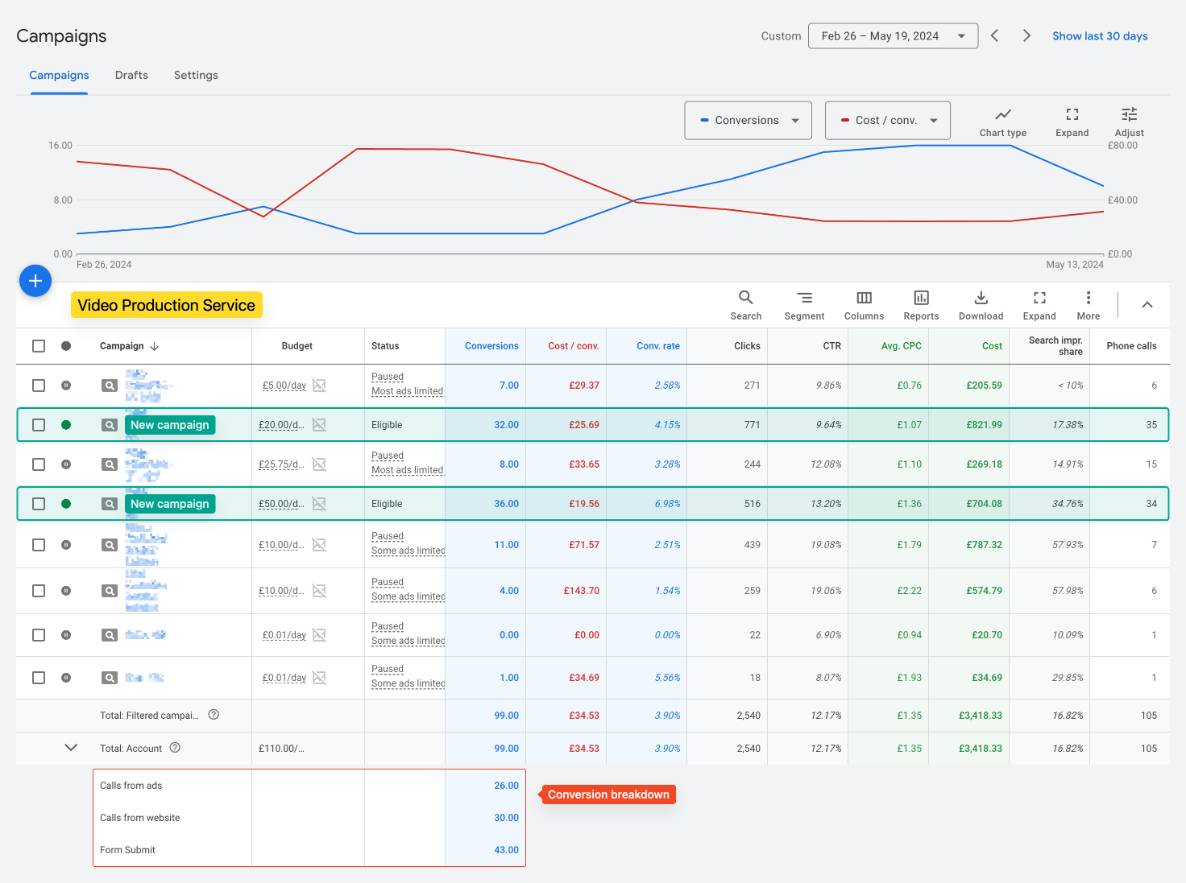
Task: Select checkbox for £20.00/day eligible campaign
Action: coord(39,424)
